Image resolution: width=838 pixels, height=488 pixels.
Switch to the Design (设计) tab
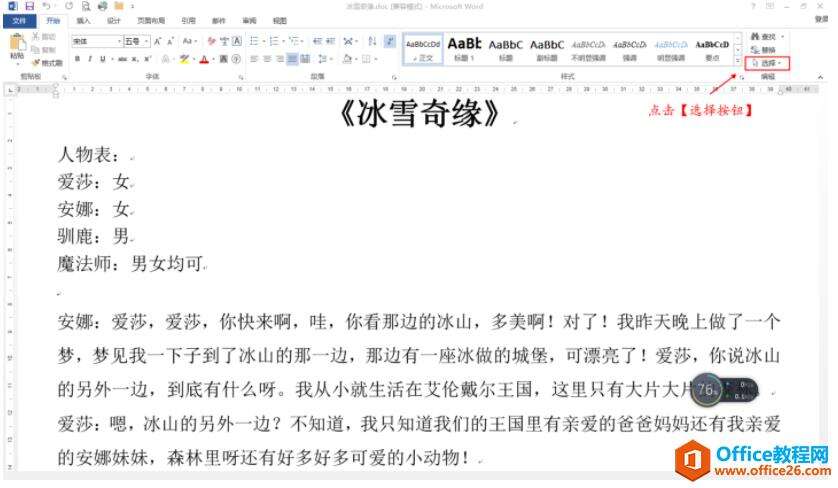pos(113,21)
